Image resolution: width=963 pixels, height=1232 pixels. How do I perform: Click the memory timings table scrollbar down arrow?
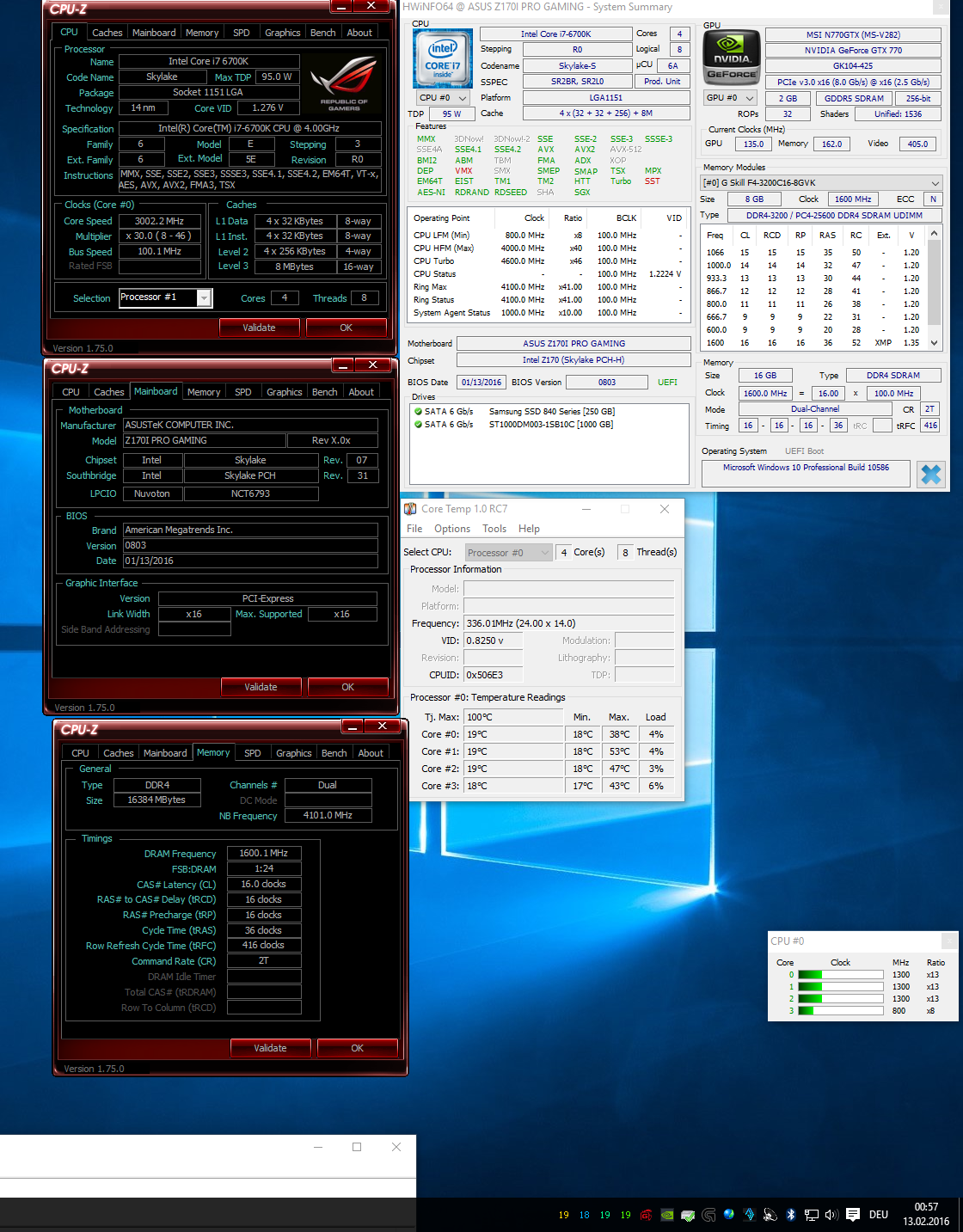point(935,342)
